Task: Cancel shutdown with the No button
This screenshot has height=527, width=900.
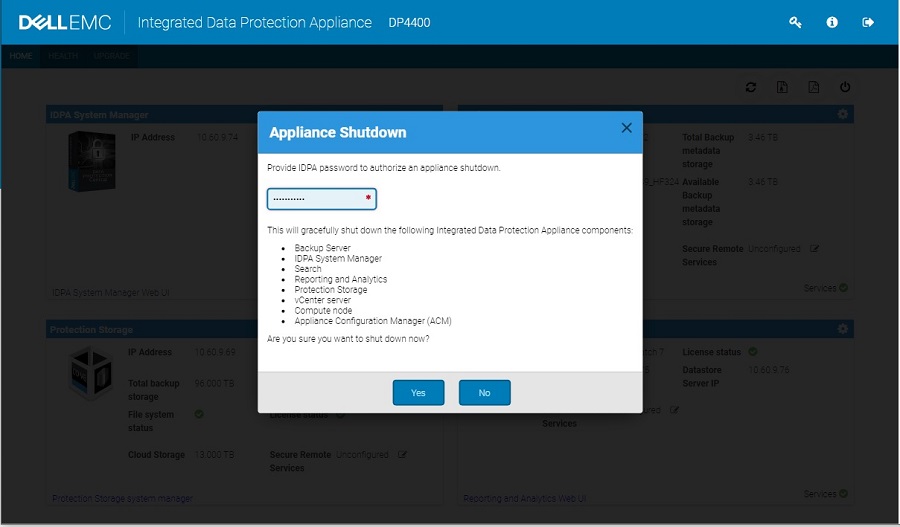Action: pos(484,393)
